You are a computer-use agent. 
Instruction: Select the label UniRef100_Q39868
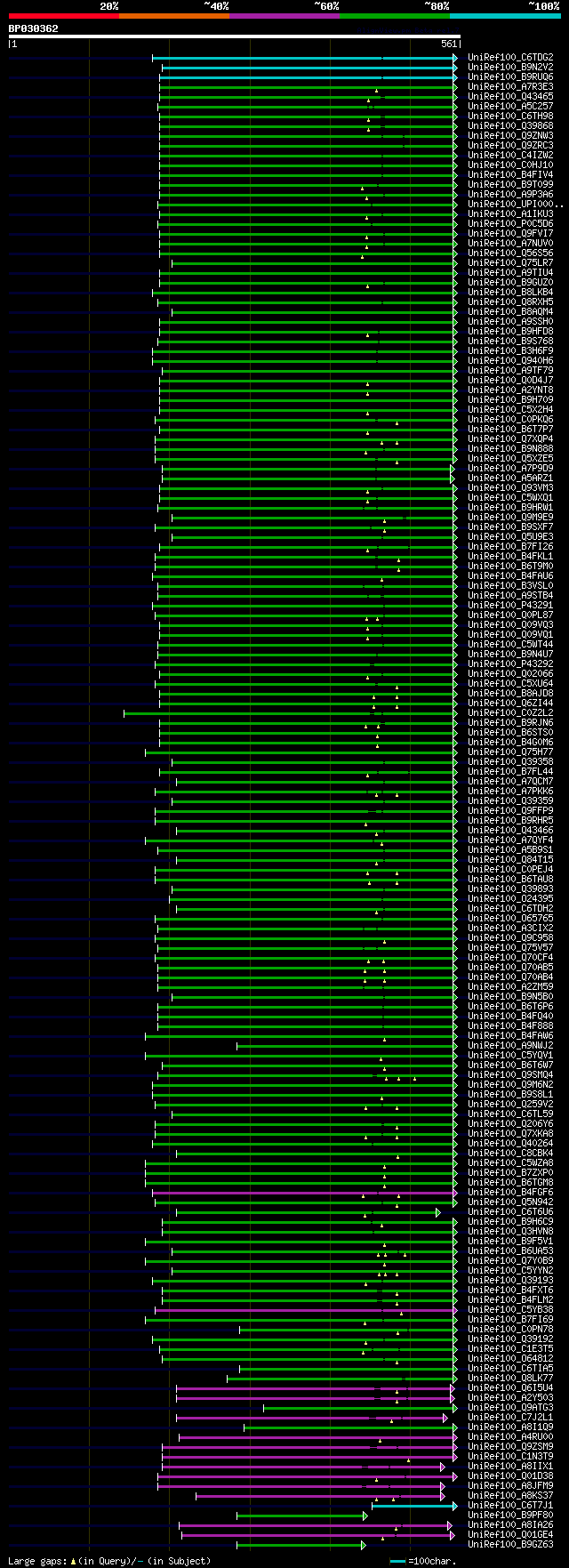point(510,125)
